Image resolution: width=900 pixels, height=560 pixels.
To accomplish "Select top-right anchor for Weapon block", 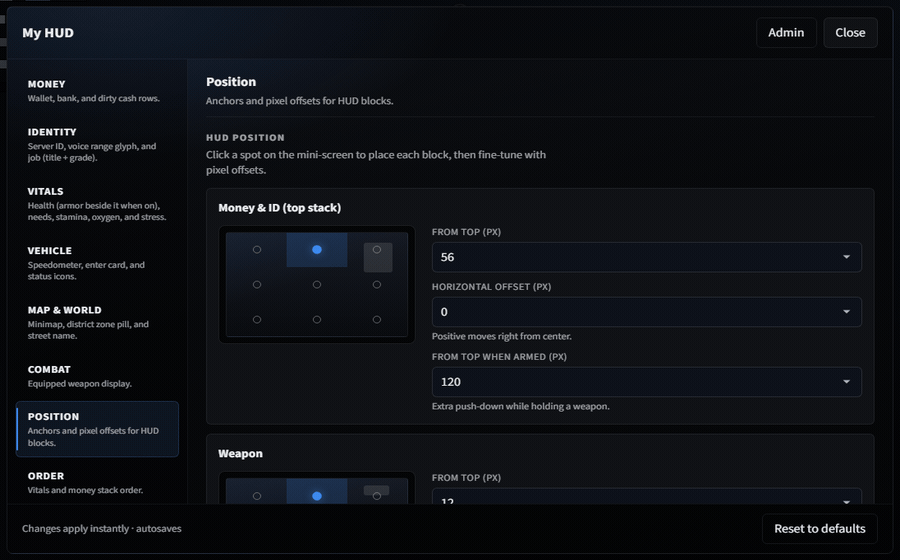I will coord(377,496).
